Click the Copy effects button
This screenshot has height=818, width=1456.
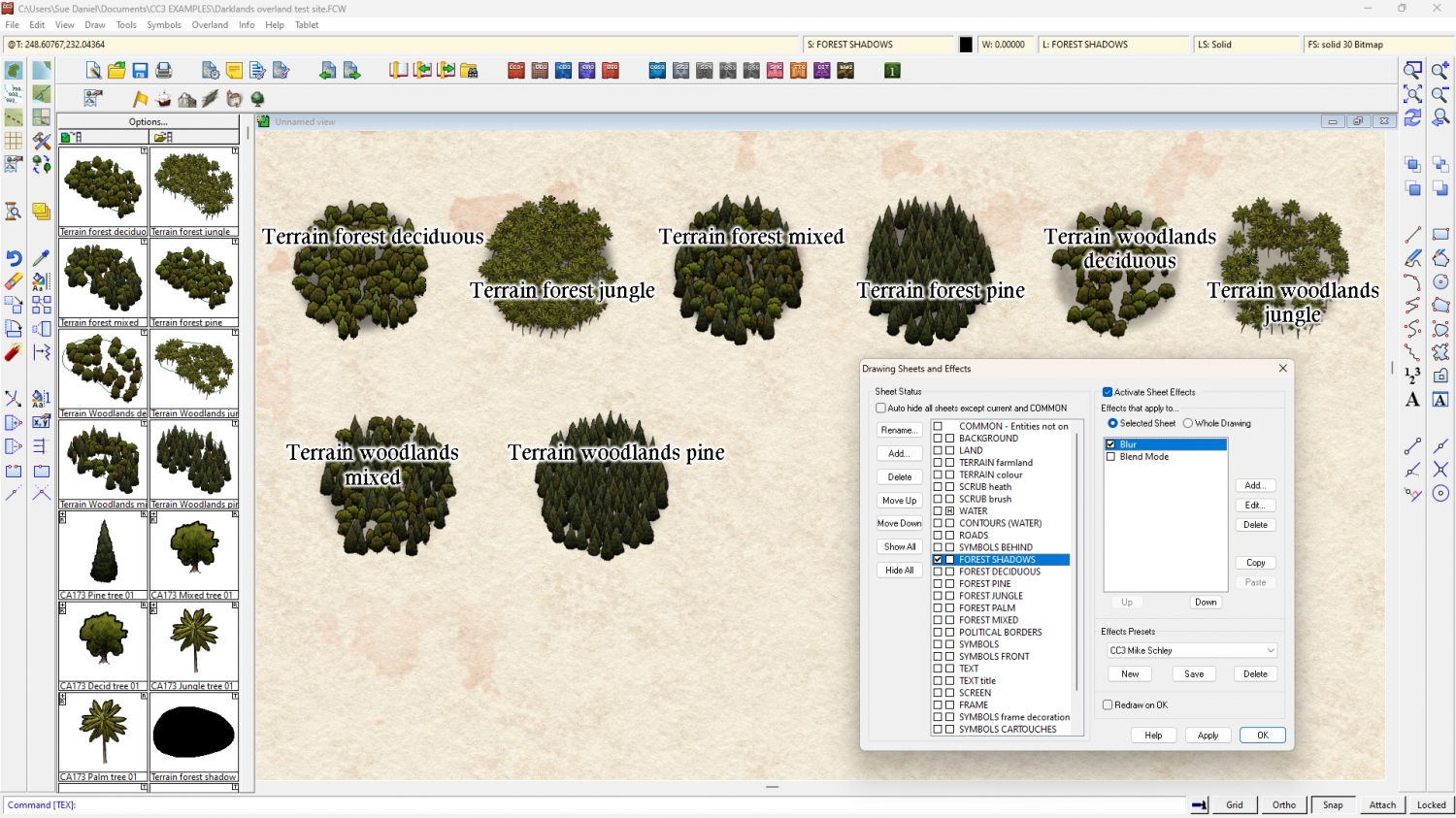tap(1256, 563)
